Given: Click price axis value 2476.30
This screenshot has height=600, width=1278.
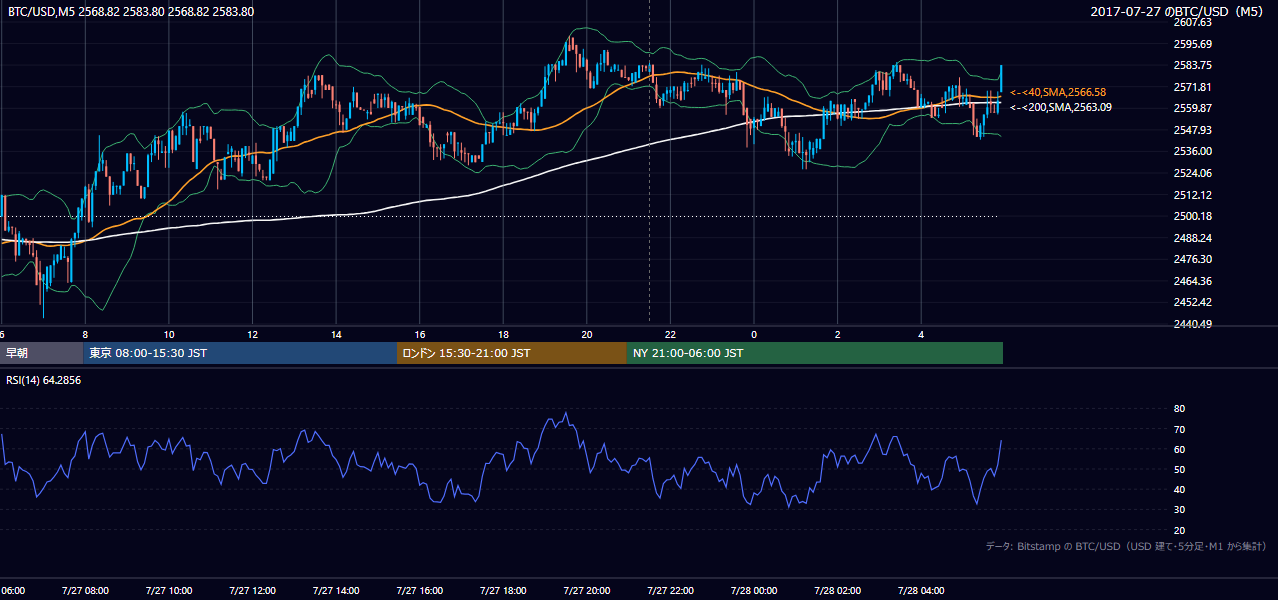Looking at the screenshot, I should pyautogui.click(x=1192, y=259).
